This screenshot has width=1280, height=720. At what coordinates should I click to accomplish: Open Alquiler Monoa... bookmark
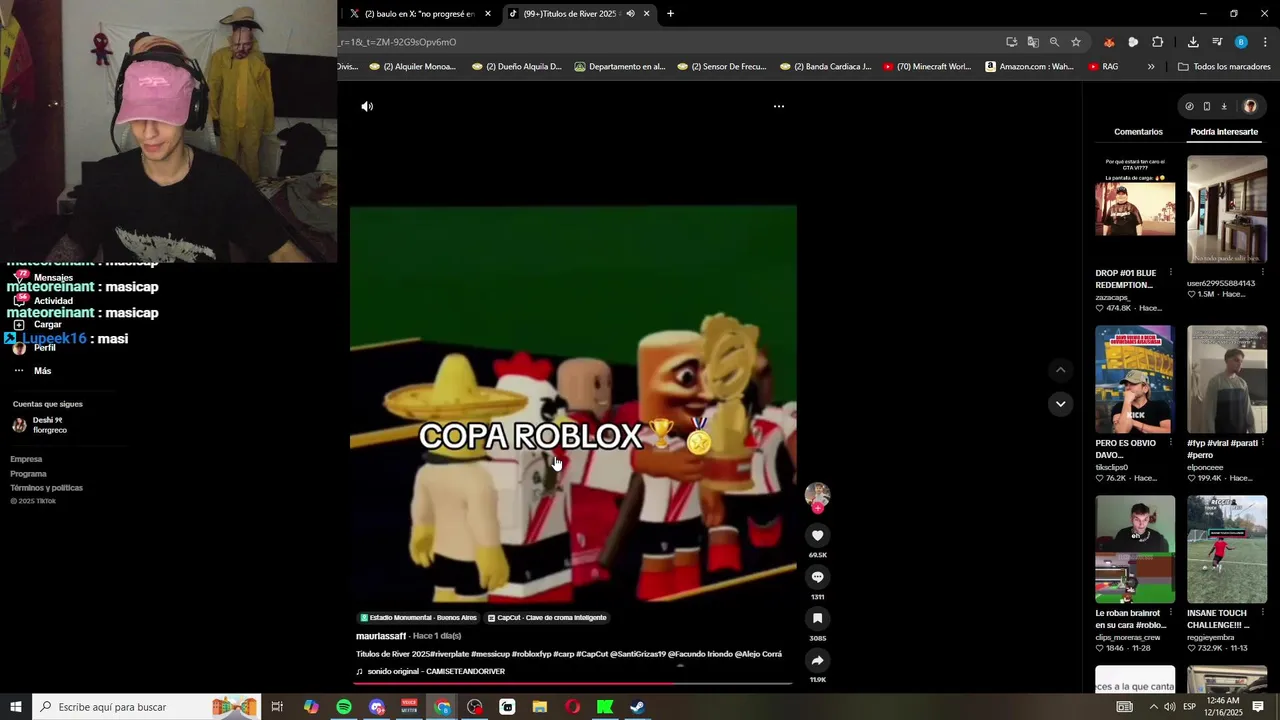coord(412,67)
